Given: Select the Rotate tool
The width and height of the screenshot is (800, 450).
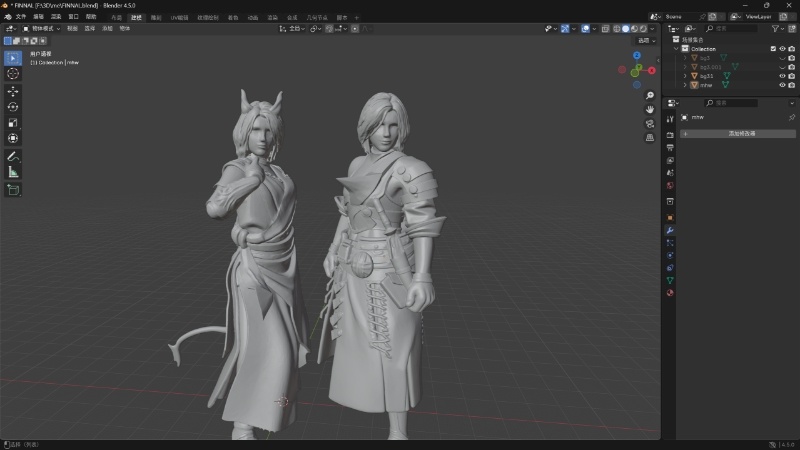Looking at the screenshot, I should [13, 107].
